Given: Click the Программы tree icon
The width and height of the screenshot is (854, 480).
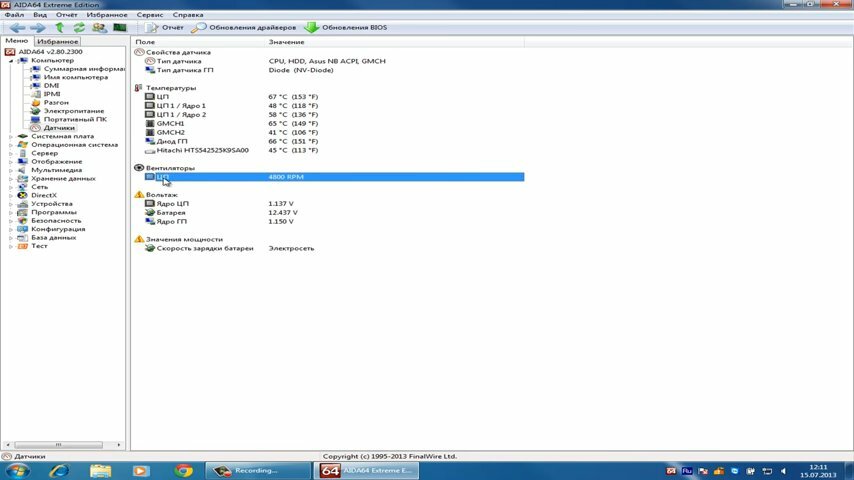Looking at the screenshot, I should pyautogui.click(x=22, y=212).
